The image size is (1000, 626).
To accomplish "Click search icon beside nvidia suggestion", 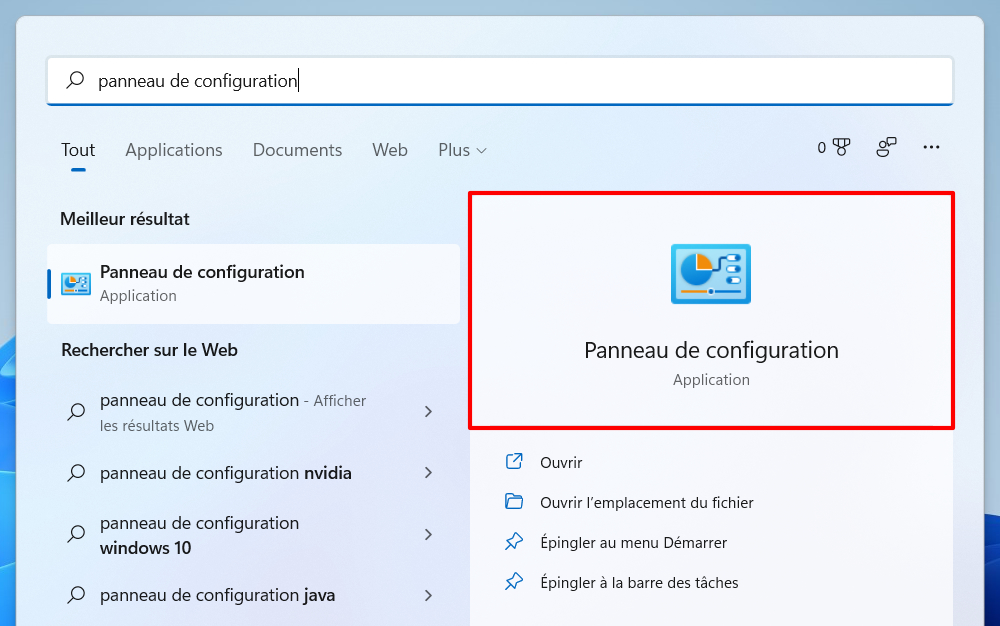I will click(77, 473).
